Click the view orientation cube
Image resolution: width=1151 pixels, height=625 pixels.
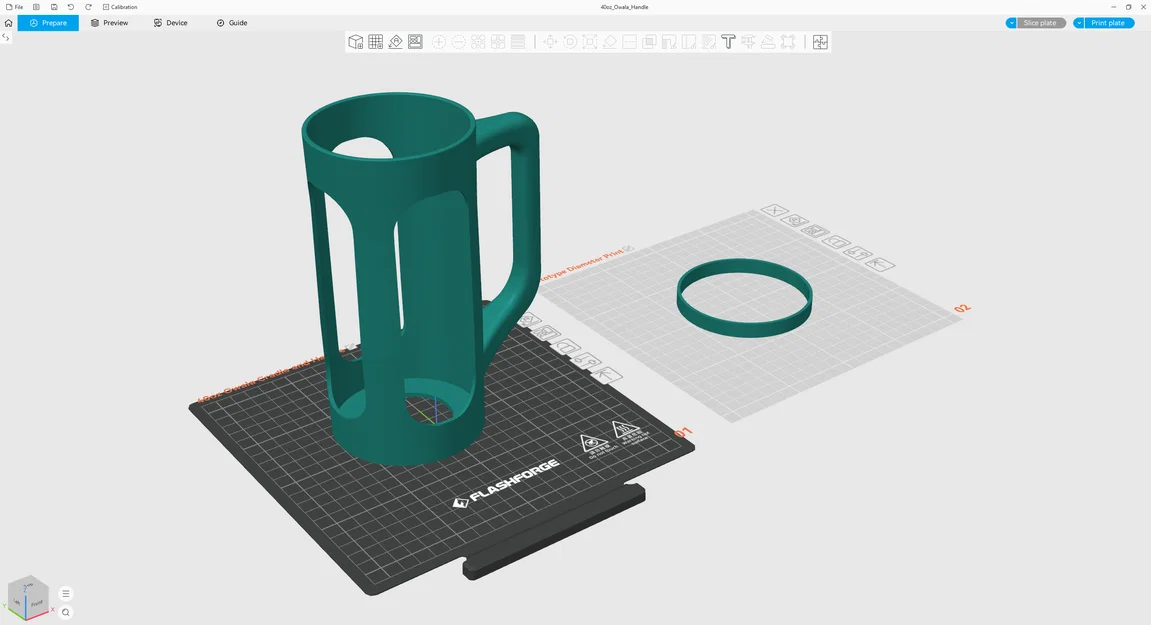28,596
